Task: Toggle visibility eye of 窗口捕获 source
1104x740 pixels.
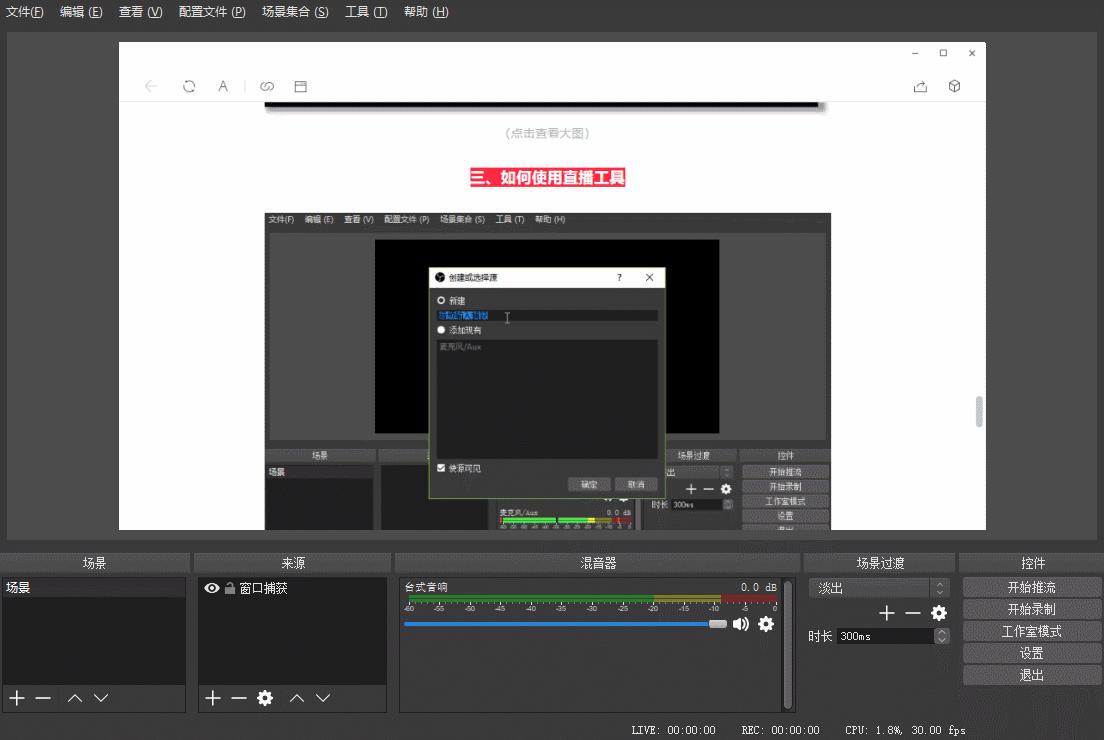Action: point(211,588)
